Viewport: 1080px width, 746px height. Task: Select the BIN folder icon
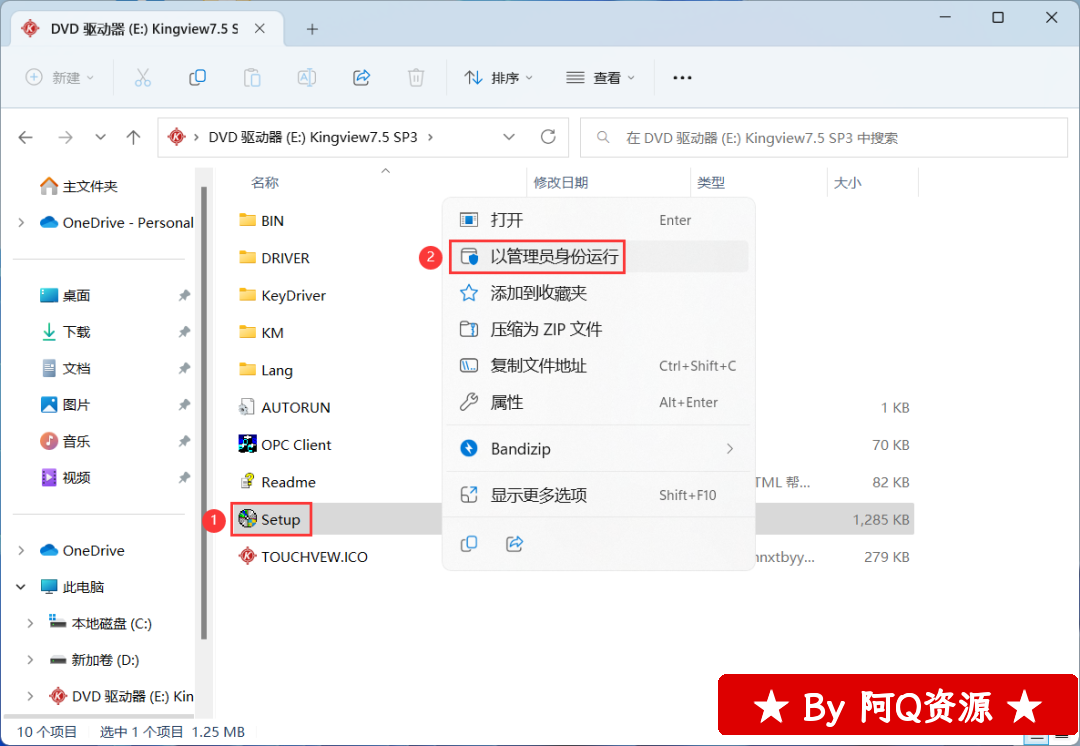tap(247, 220)
